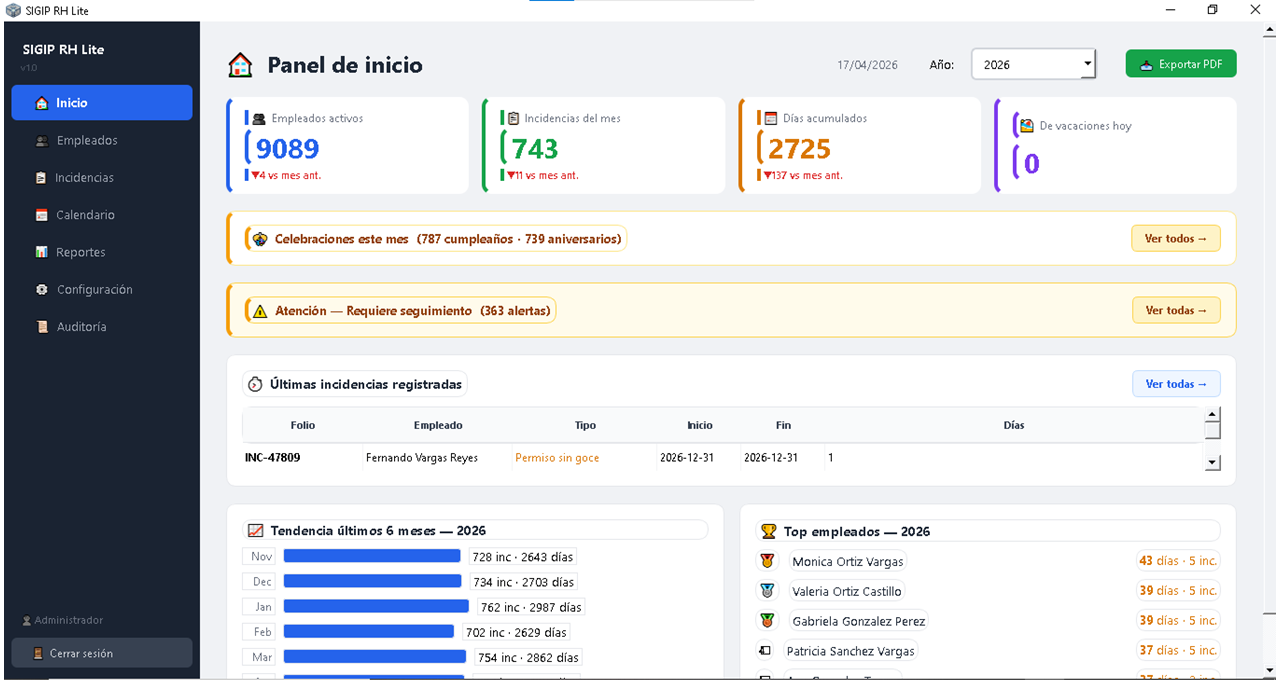Image resolution: width=1280 pixels, height=680 pixels.
Task: Click Ver todas in Últimas incidencias
Action: 1176,384
